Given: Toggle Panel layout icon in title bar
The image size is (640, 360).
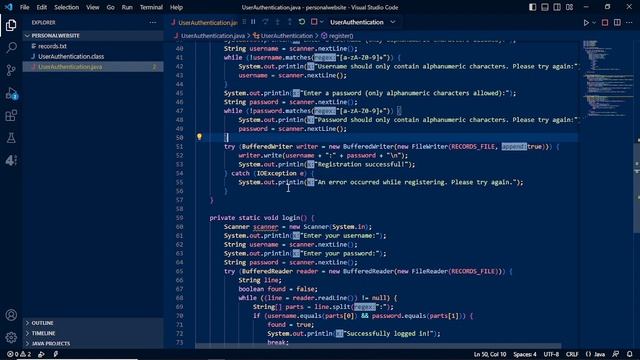Looking at the screenshot, I should [544, 7].
